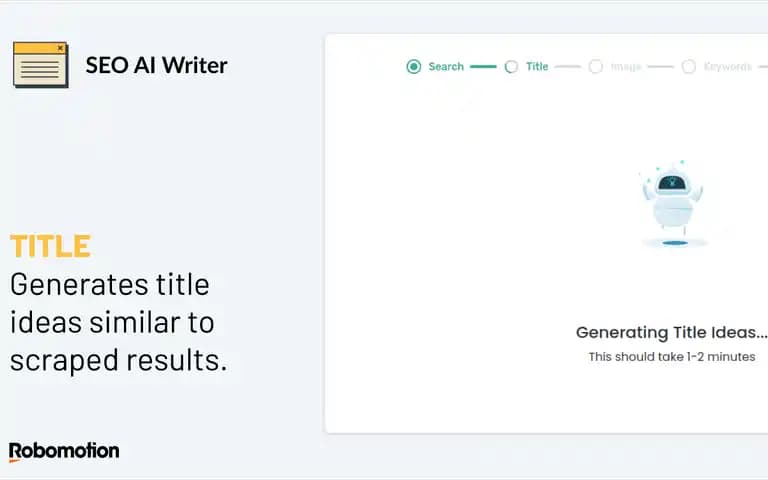768x480 pixels.
Task: Open the faded Keywords step label
Action: 727,67
